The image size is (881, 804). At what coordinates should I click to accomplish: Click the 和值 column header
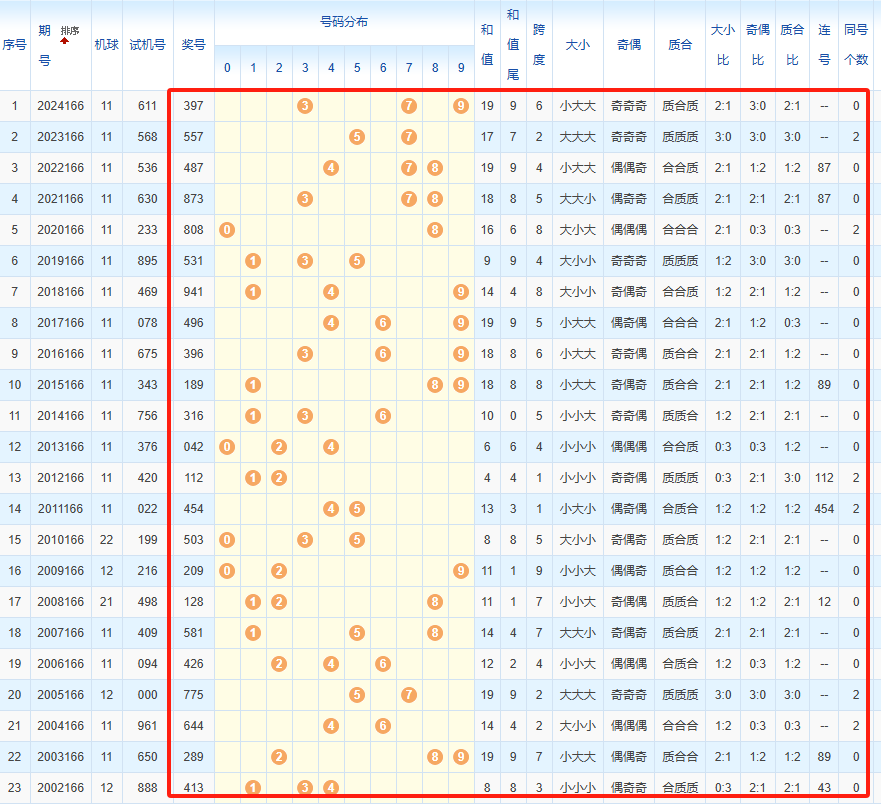[487, 44]
